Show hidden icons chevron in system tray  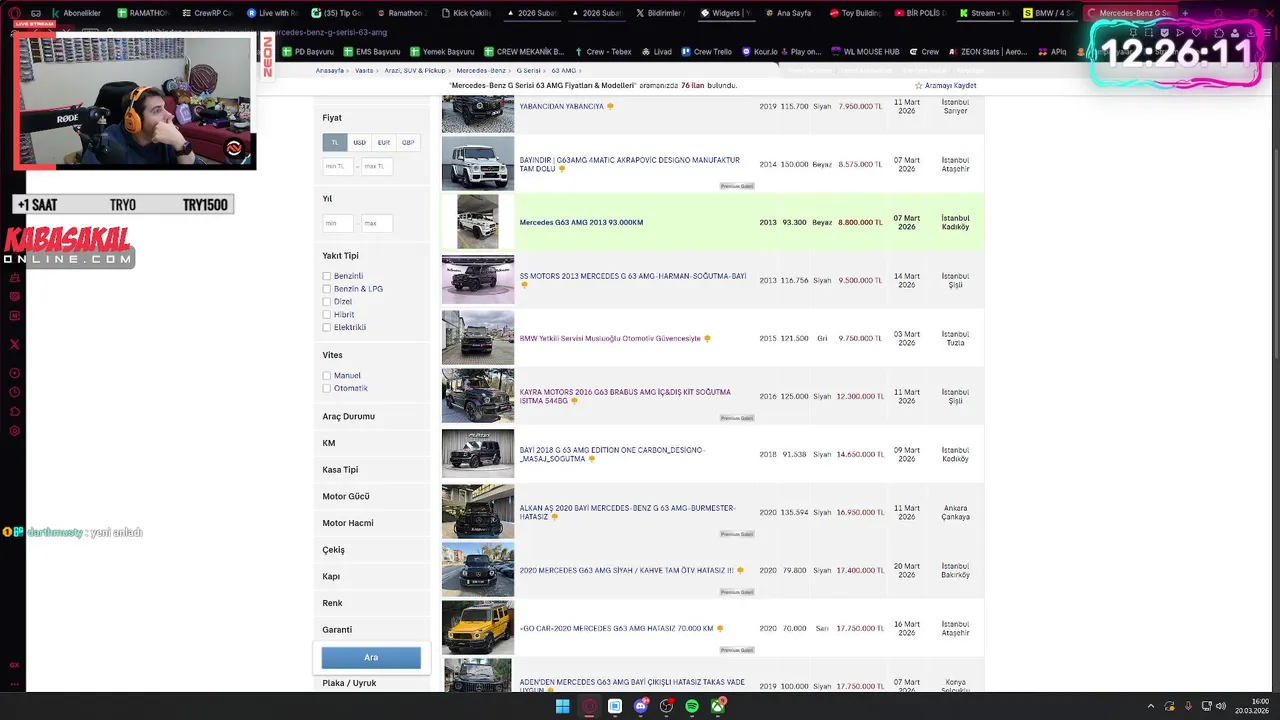click(x=1150, y=707)
